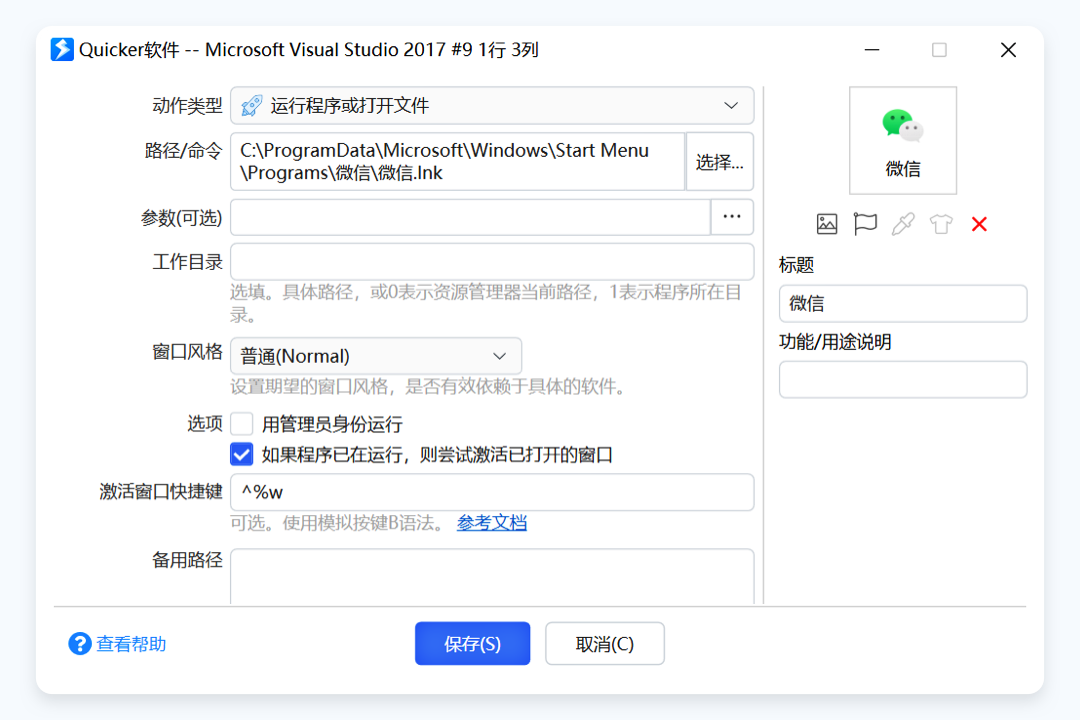Open the 参考文档 documentation link
The height and width of the screenshot is (720, 1080).
[x=492, y=522]
